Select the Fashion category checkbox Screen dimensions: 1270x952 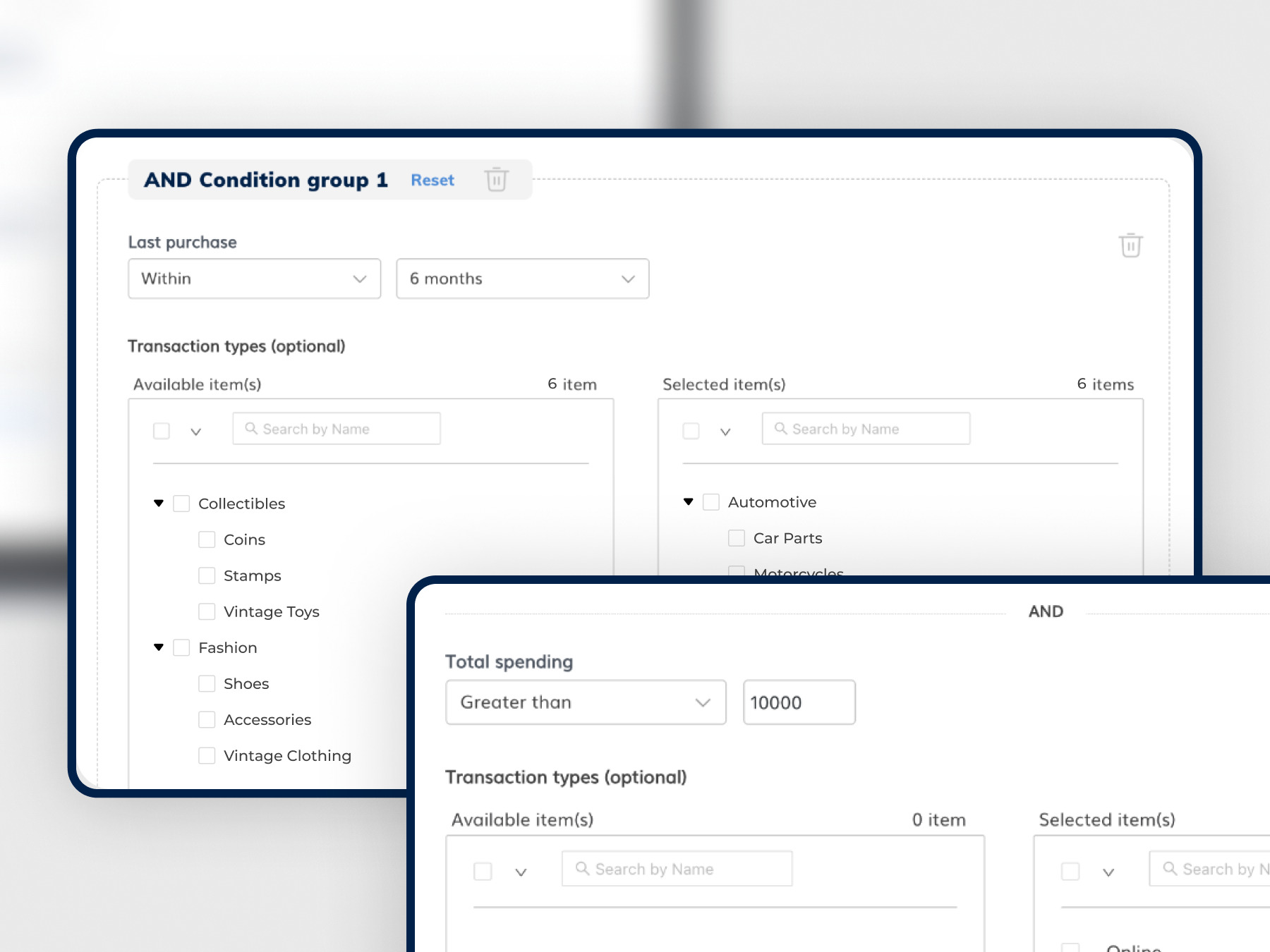pyautogui.click(x=181, y=647)
